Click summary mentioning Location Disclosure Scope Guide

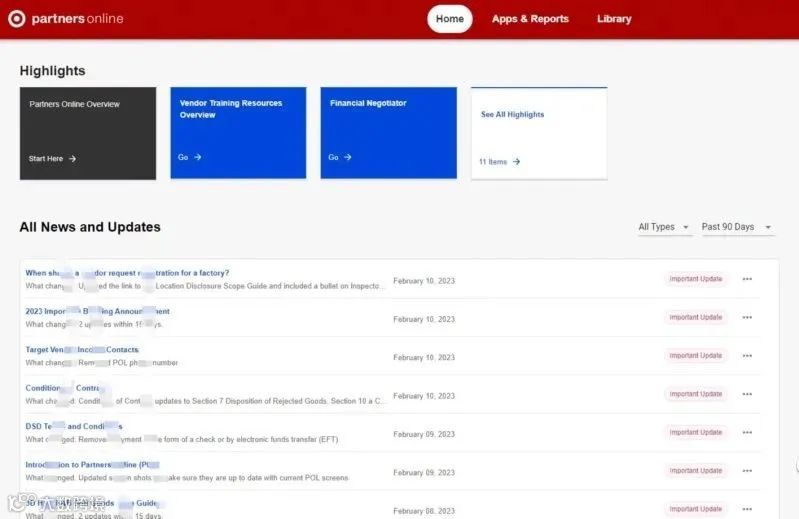(x=205, y=286)
